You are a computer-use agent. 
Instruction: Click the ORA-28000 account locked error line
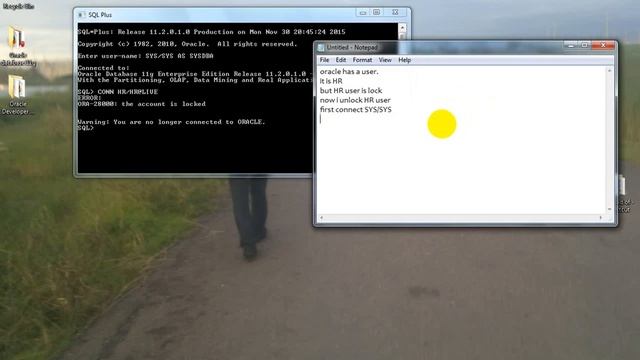click(142, 104)
